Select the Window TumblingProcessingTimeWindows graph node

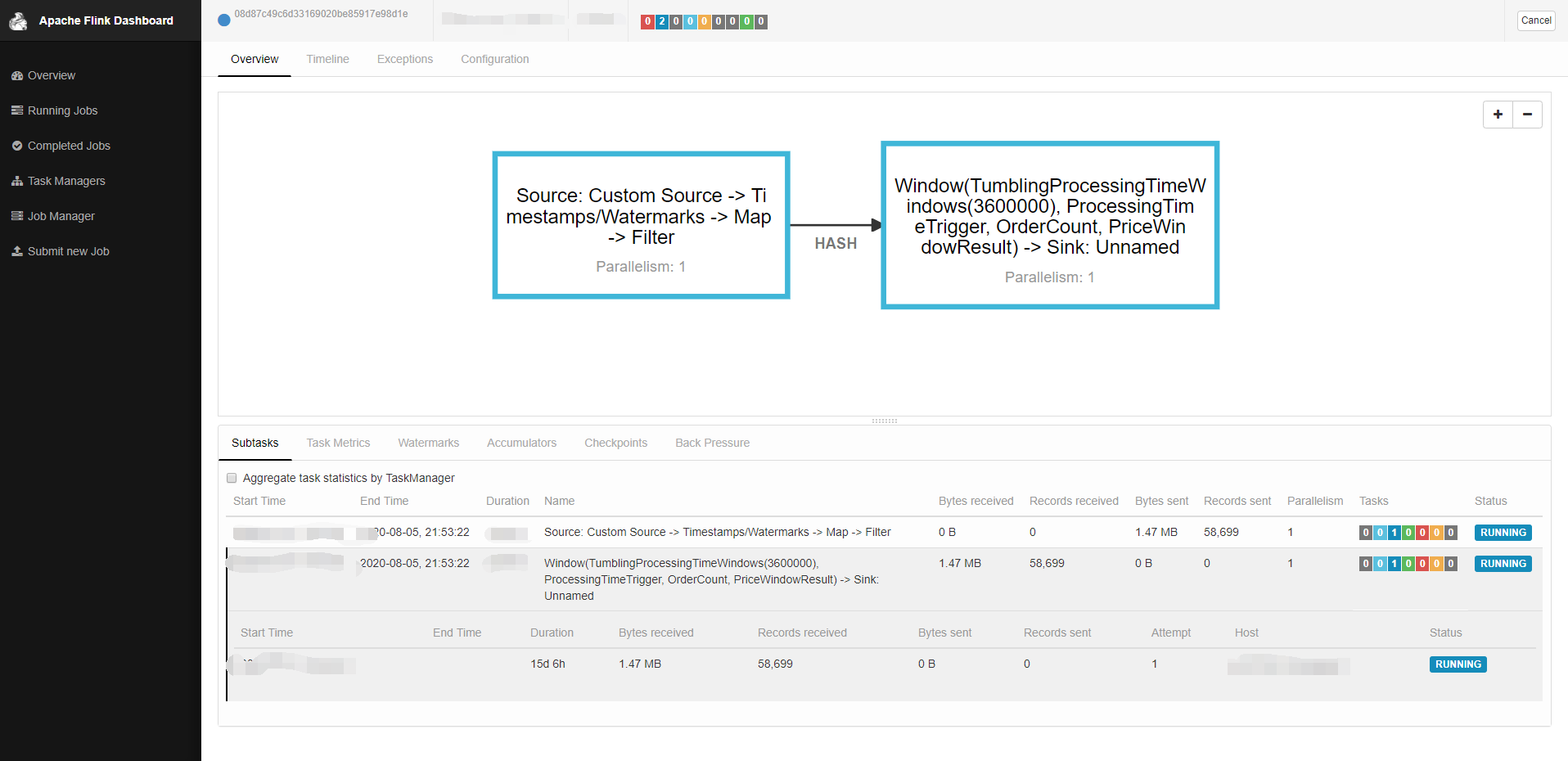[1050, 225]
